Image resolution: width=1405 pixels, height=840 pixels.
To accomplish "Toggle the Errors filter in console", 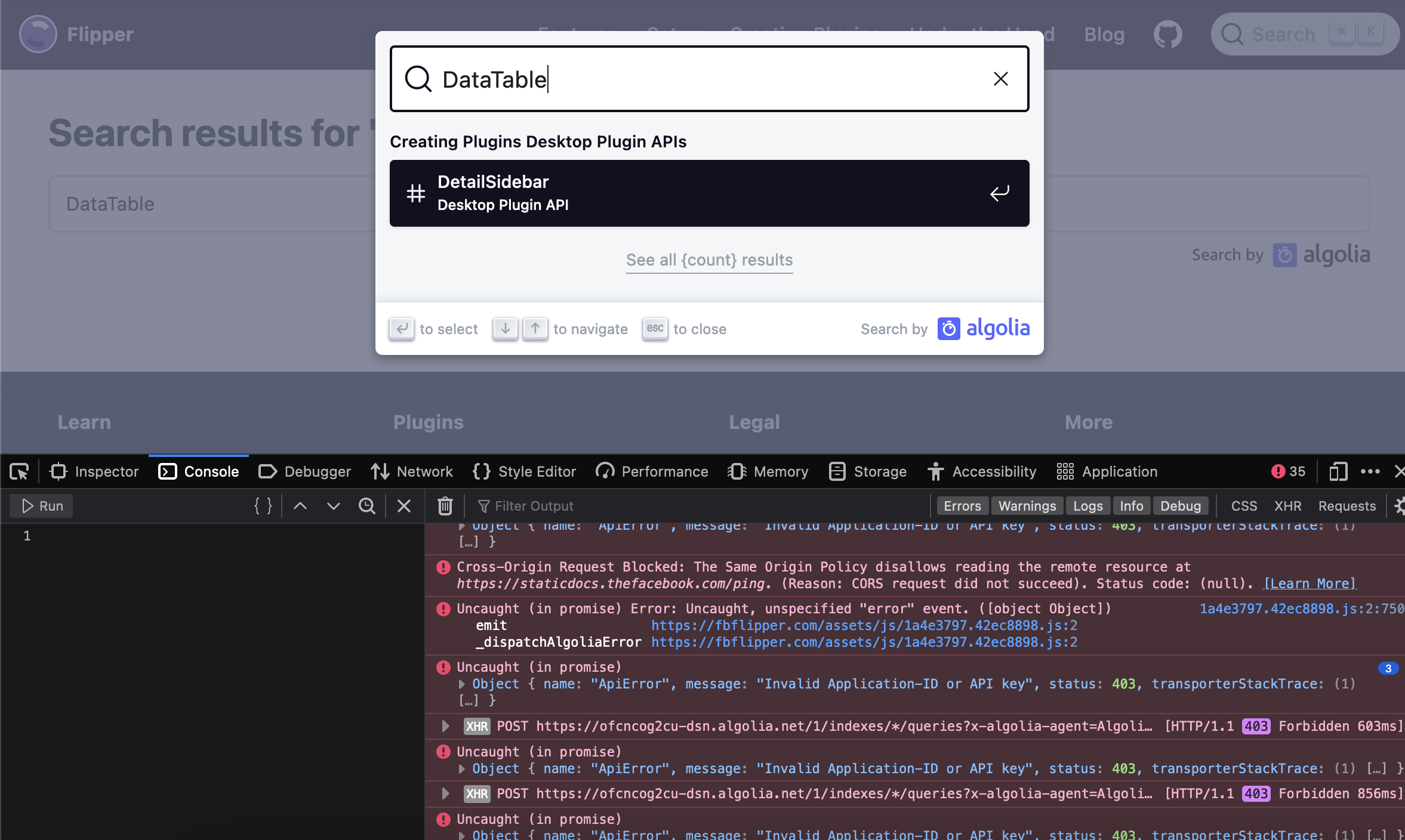I will click(962, 505).
